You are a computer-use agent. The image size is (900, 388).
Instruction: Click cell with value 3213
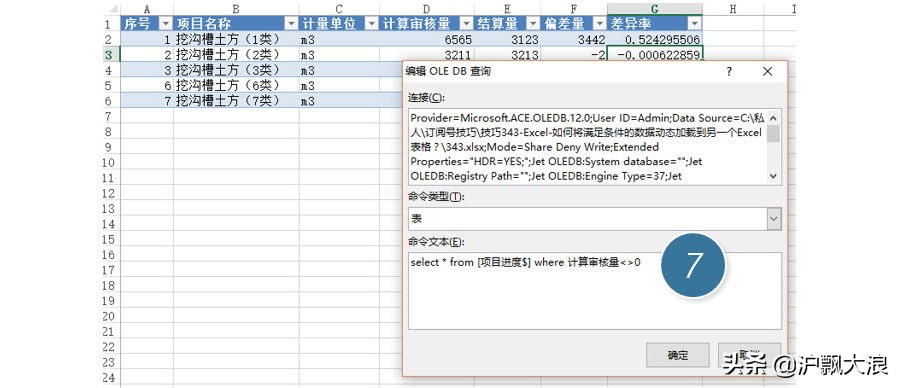(x=507, y=55)
